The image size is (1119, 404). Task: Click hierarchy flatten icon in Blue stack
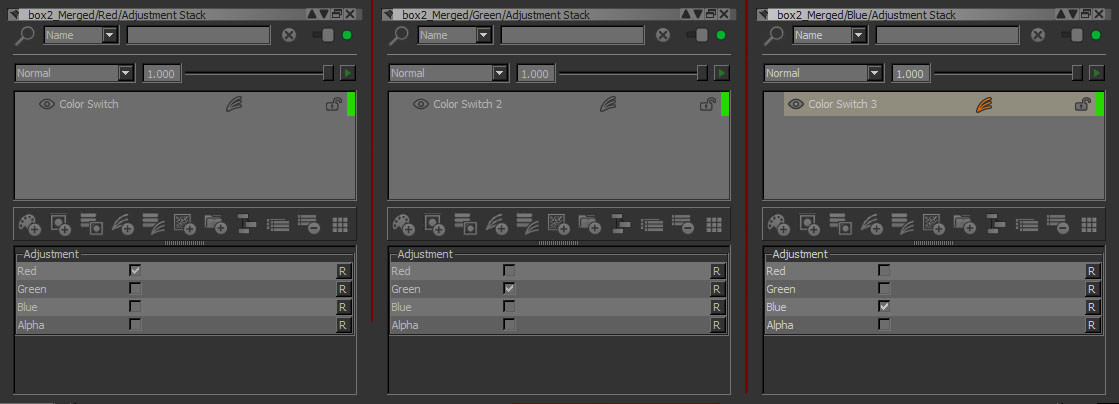pos(996,225)
